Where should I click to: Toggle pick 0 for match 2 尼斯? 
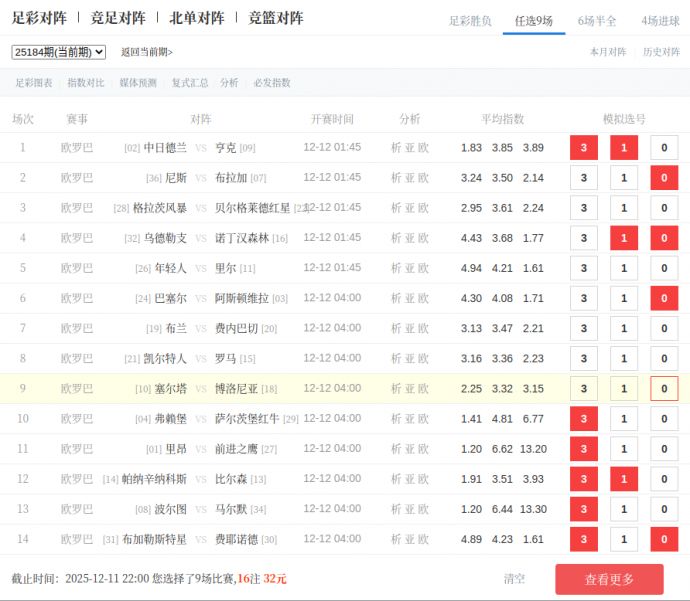click(x=664, y=178)
